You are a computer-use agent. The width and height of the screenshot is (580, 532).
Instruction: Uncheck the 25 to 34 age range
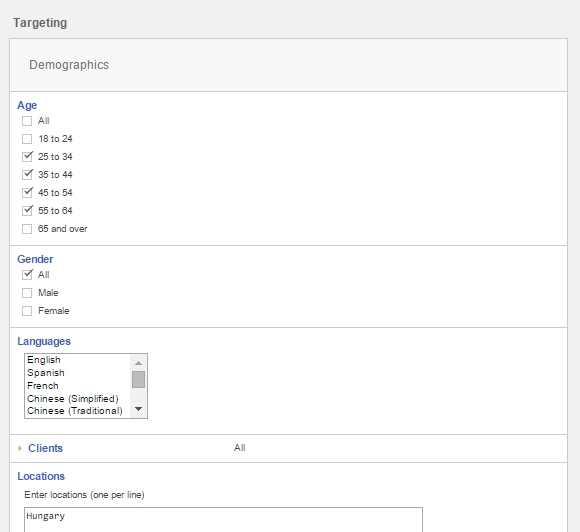(27, 157)
